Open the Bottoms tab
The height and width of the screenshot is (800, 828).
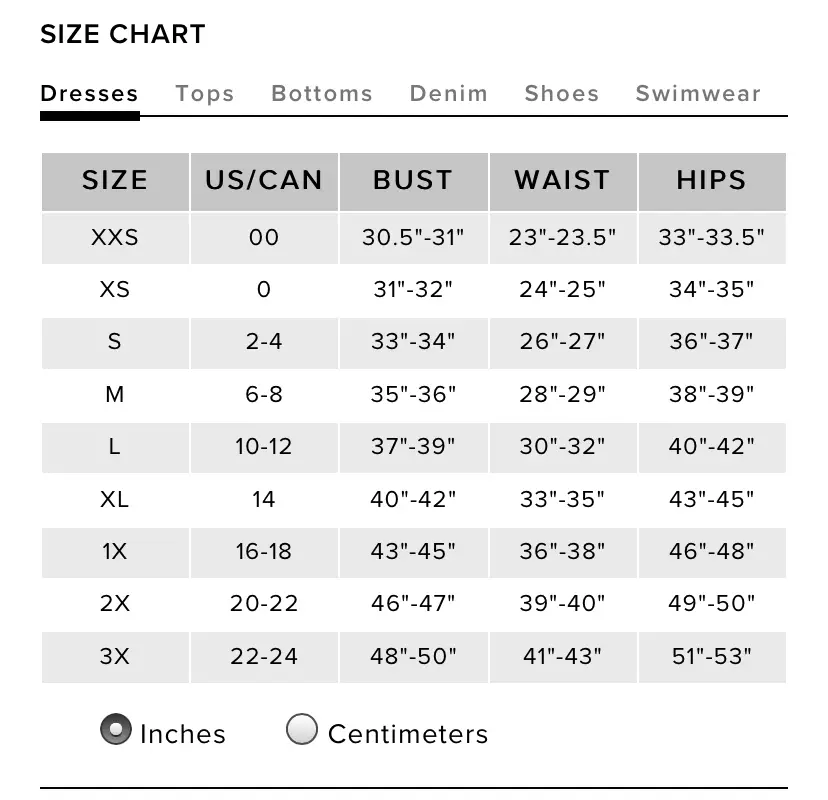coord(322,93)
